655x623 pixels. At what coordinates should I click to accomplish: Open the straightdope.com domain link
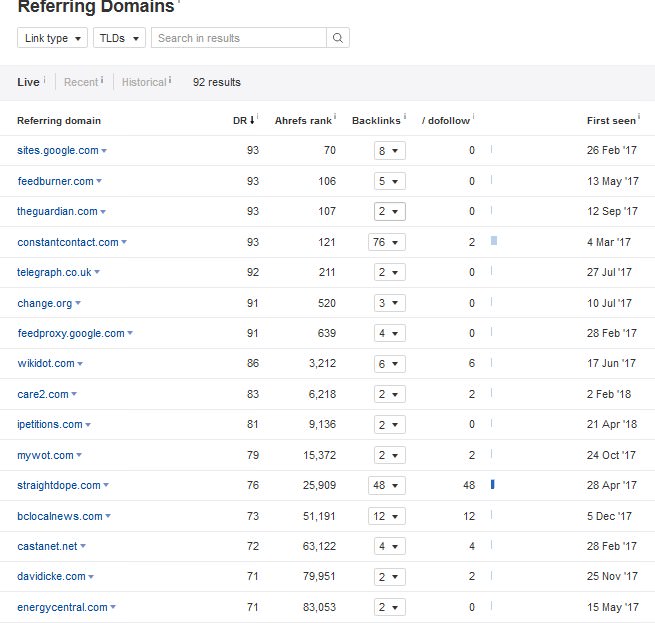coord(59,486)
